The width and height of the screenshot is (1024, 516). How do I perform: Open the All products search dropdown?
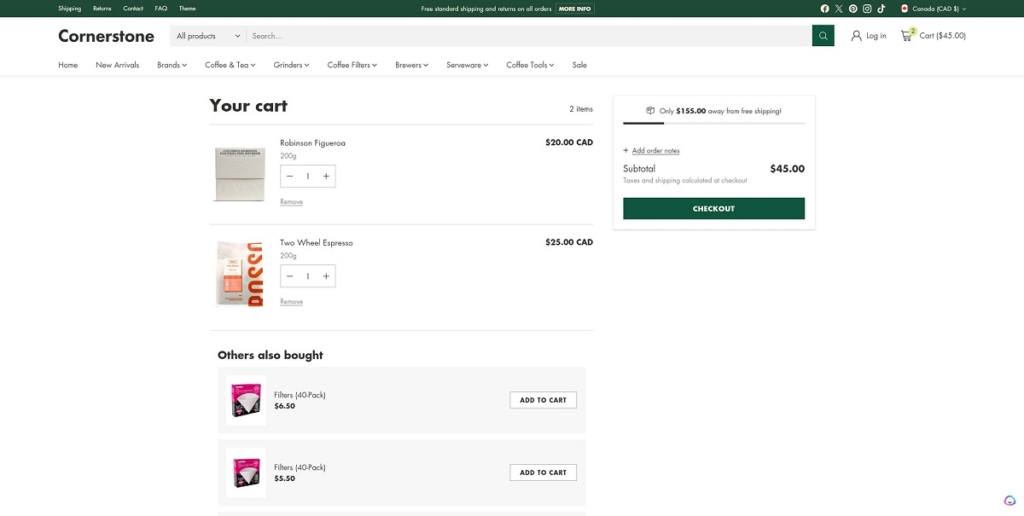click(208, 36)
